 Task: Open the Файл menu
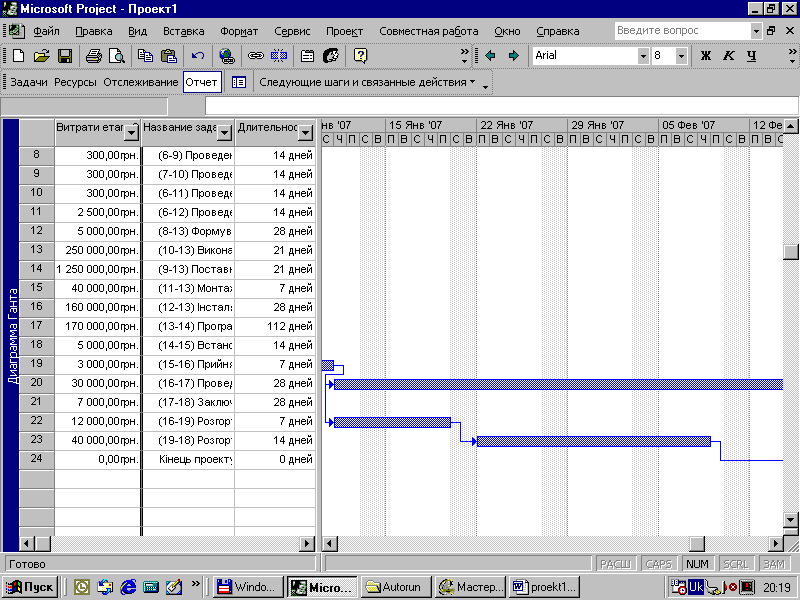click(46, 31)
